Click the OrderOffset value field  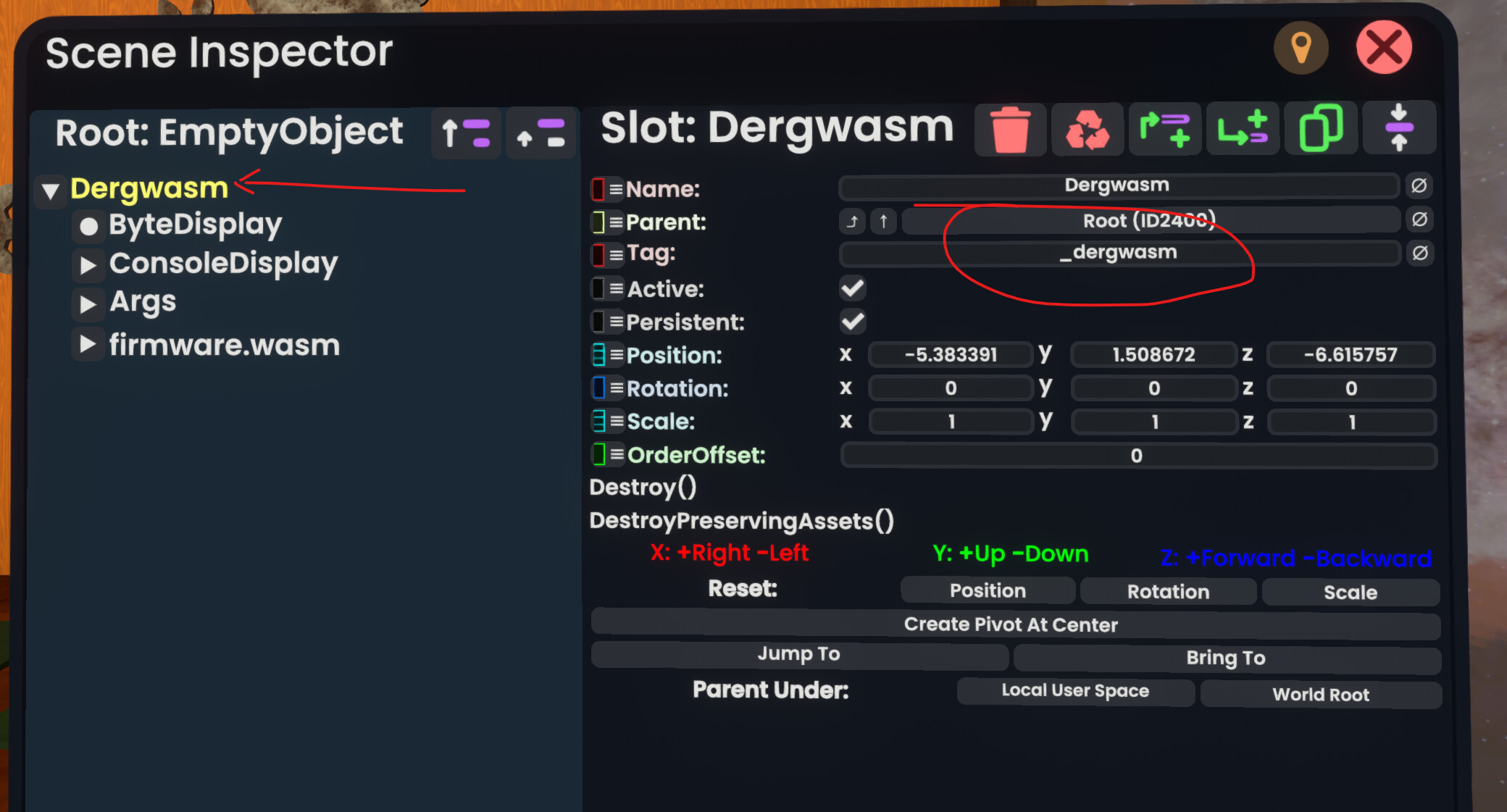(x=1135, y=456)
